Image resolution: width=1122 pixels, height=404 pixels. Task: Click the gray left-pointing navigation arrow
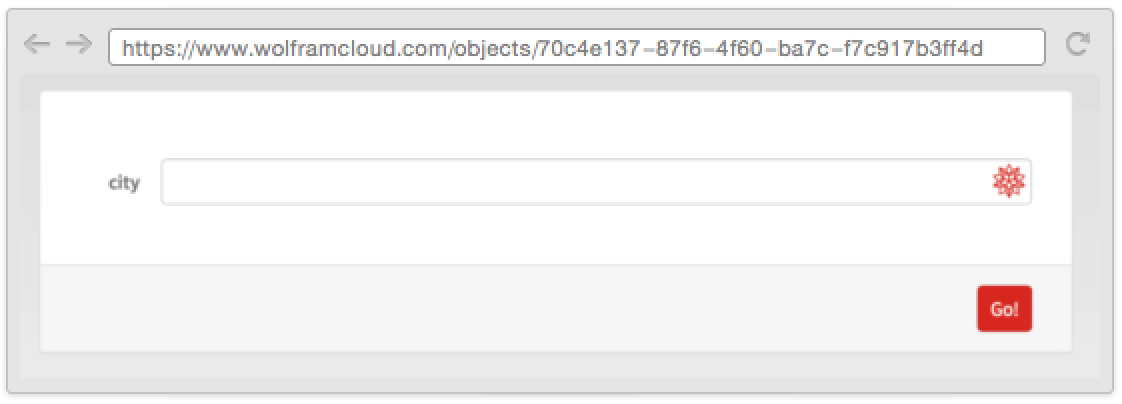pos(36,45)
